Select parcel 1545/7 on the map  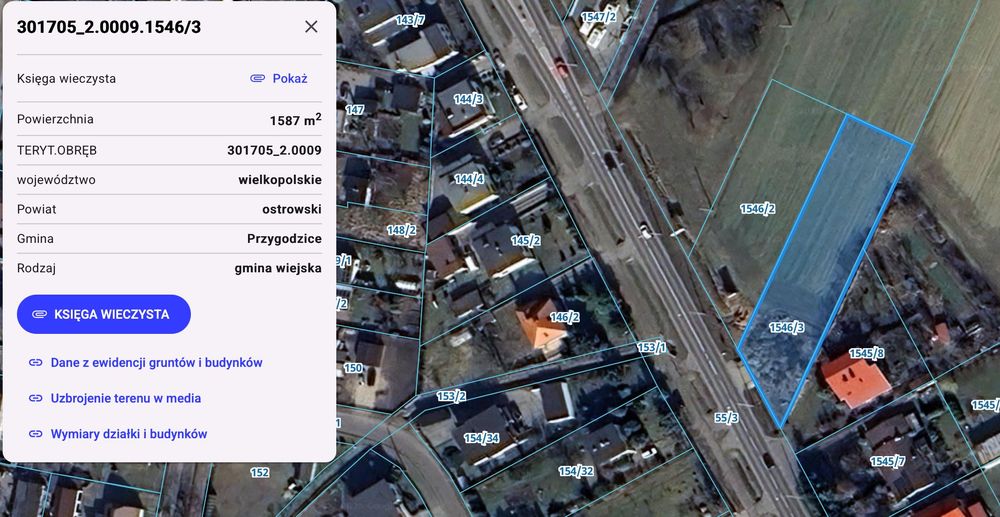887,462
